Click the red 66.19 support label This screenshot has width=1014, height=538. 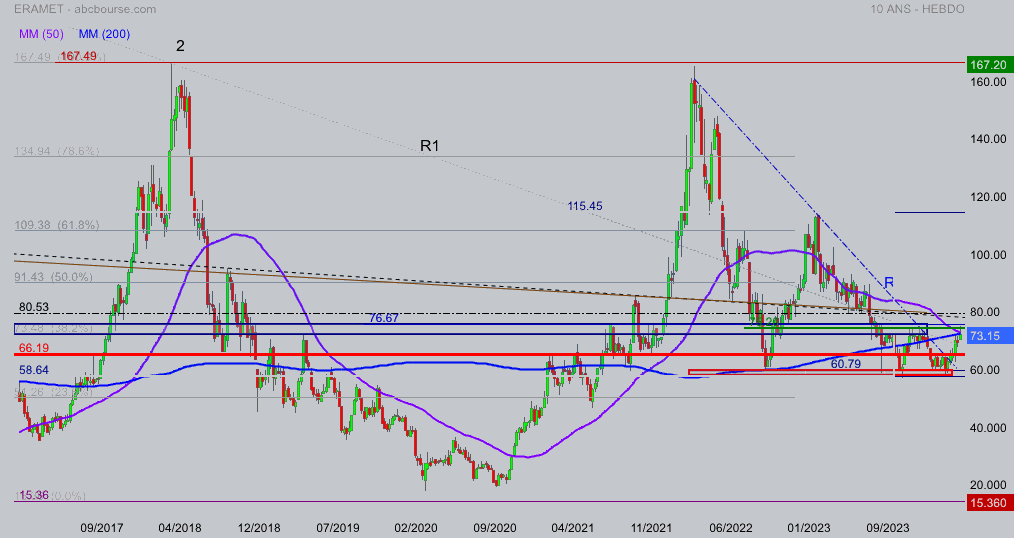pyautogui.click(x=34, y=348)
